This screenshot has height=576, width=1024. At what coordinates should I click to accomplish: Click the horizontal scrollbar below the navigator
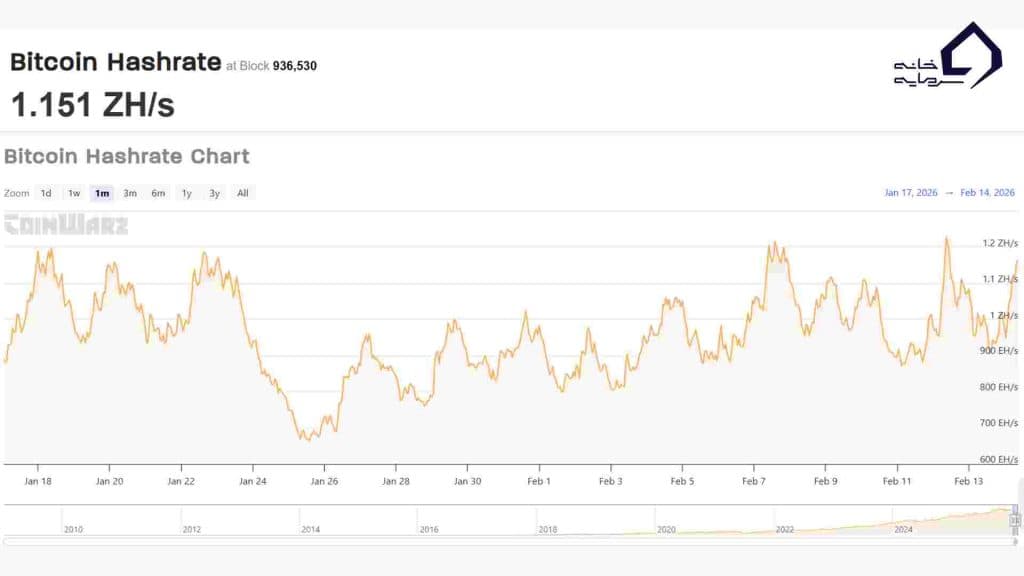click(510, 541)
